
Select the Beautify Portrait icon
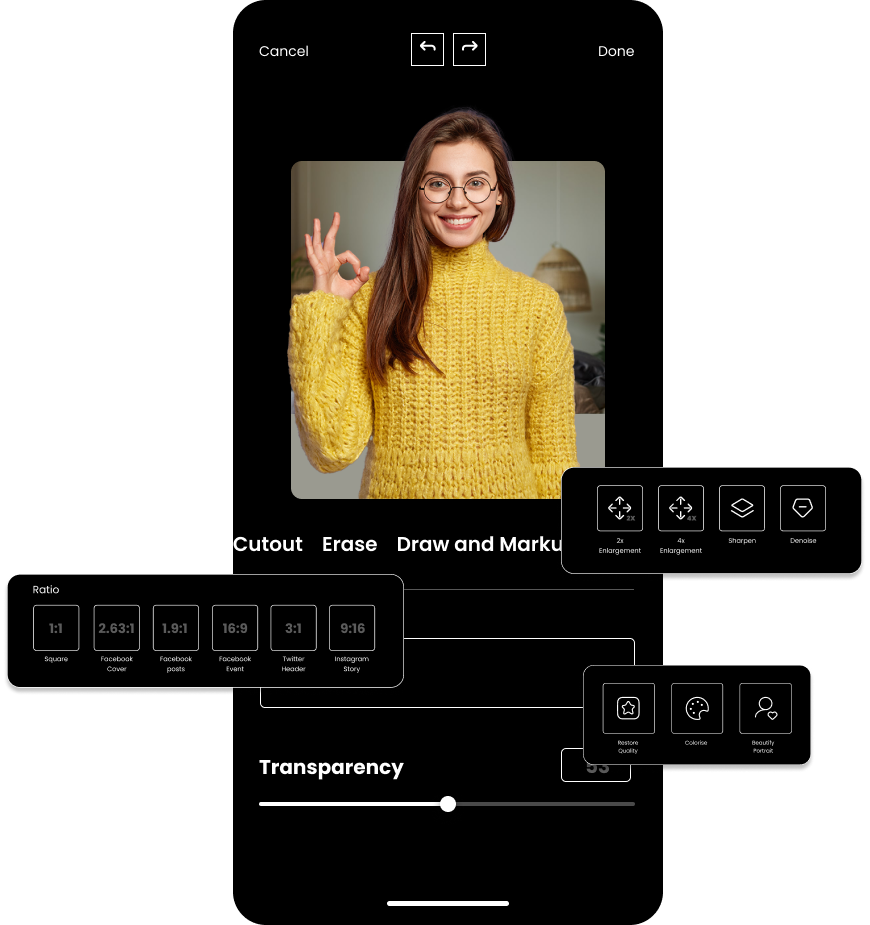(765, 709)
